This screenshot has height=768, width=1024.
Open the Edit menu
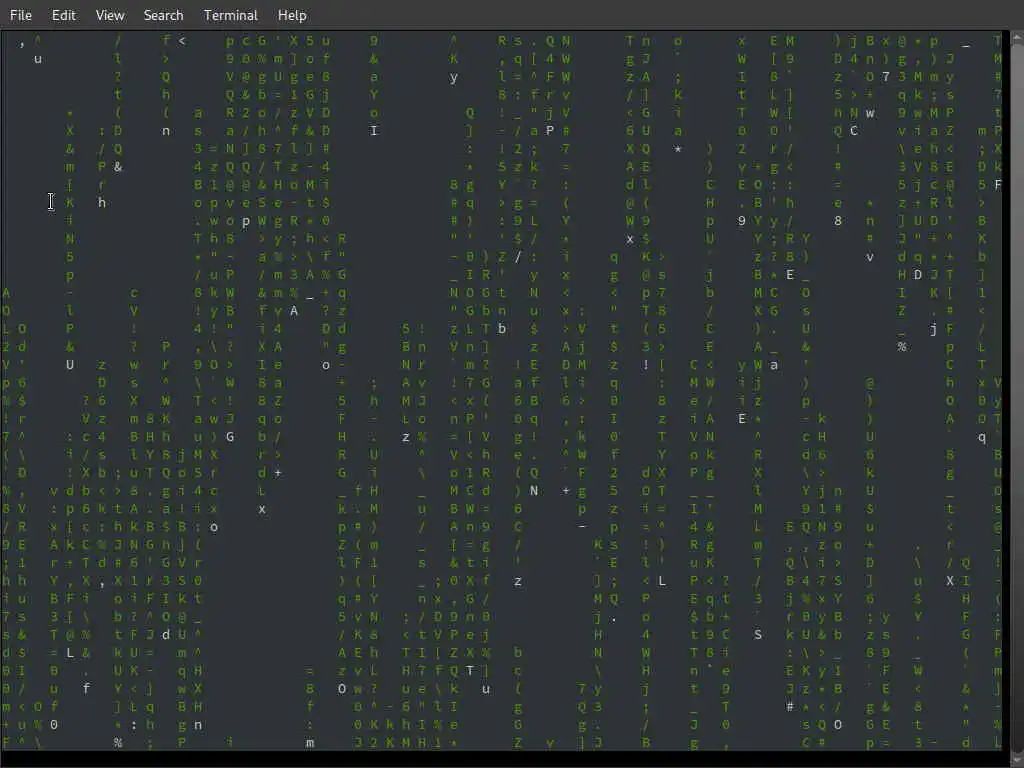click(x=63, y=15)
